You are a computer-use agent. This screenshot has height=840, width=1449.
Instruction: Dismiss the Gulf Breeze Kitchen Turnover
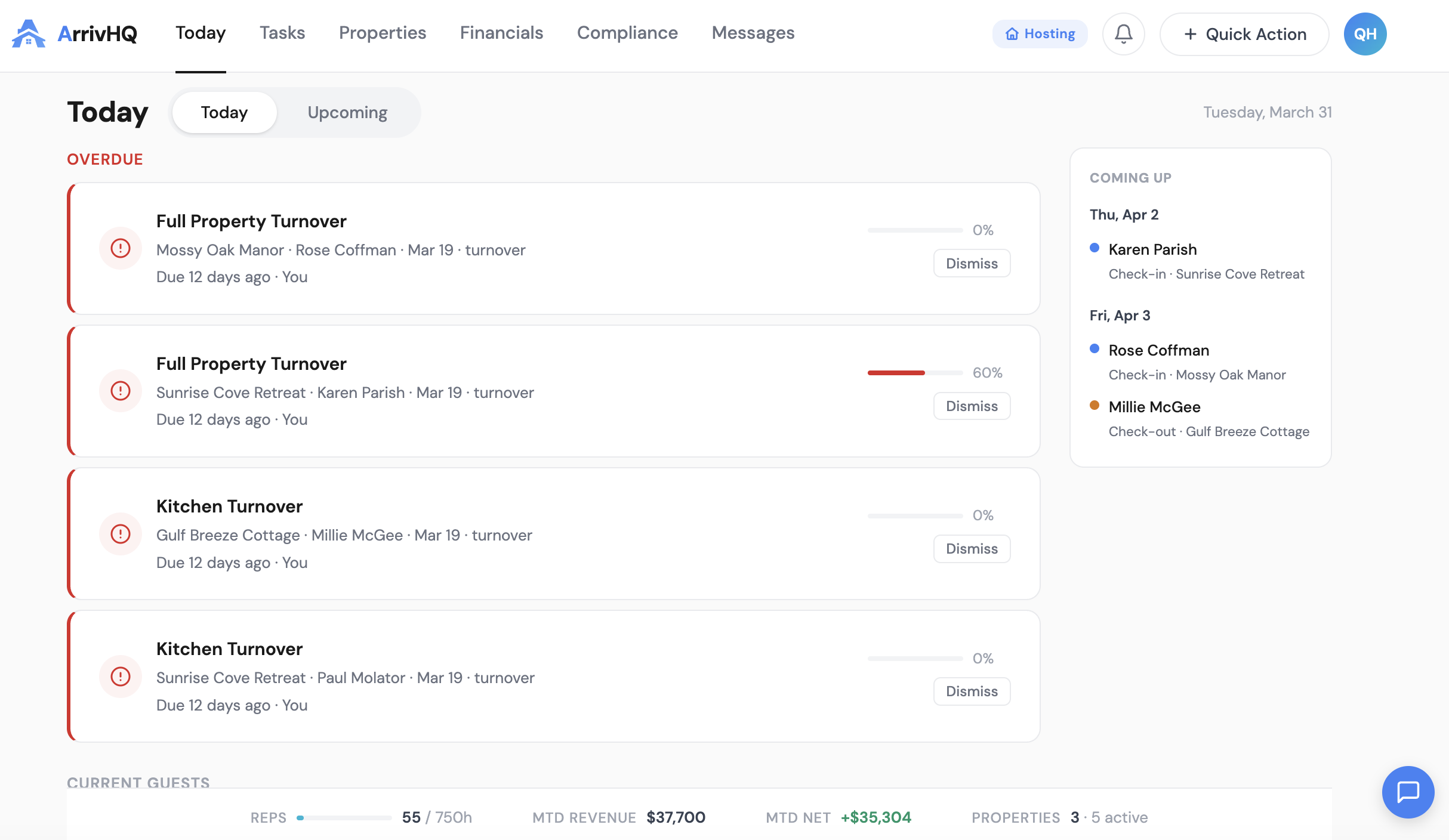[972, 548]
